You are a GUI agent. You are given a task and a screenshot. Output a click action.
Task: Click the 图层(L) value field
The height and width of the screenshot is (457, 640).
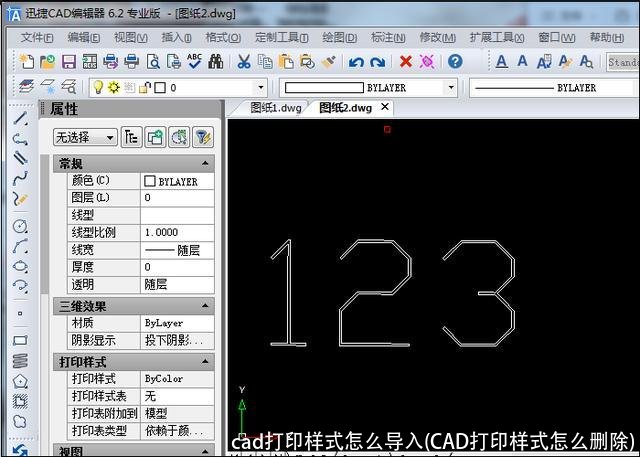coord(177,198)
